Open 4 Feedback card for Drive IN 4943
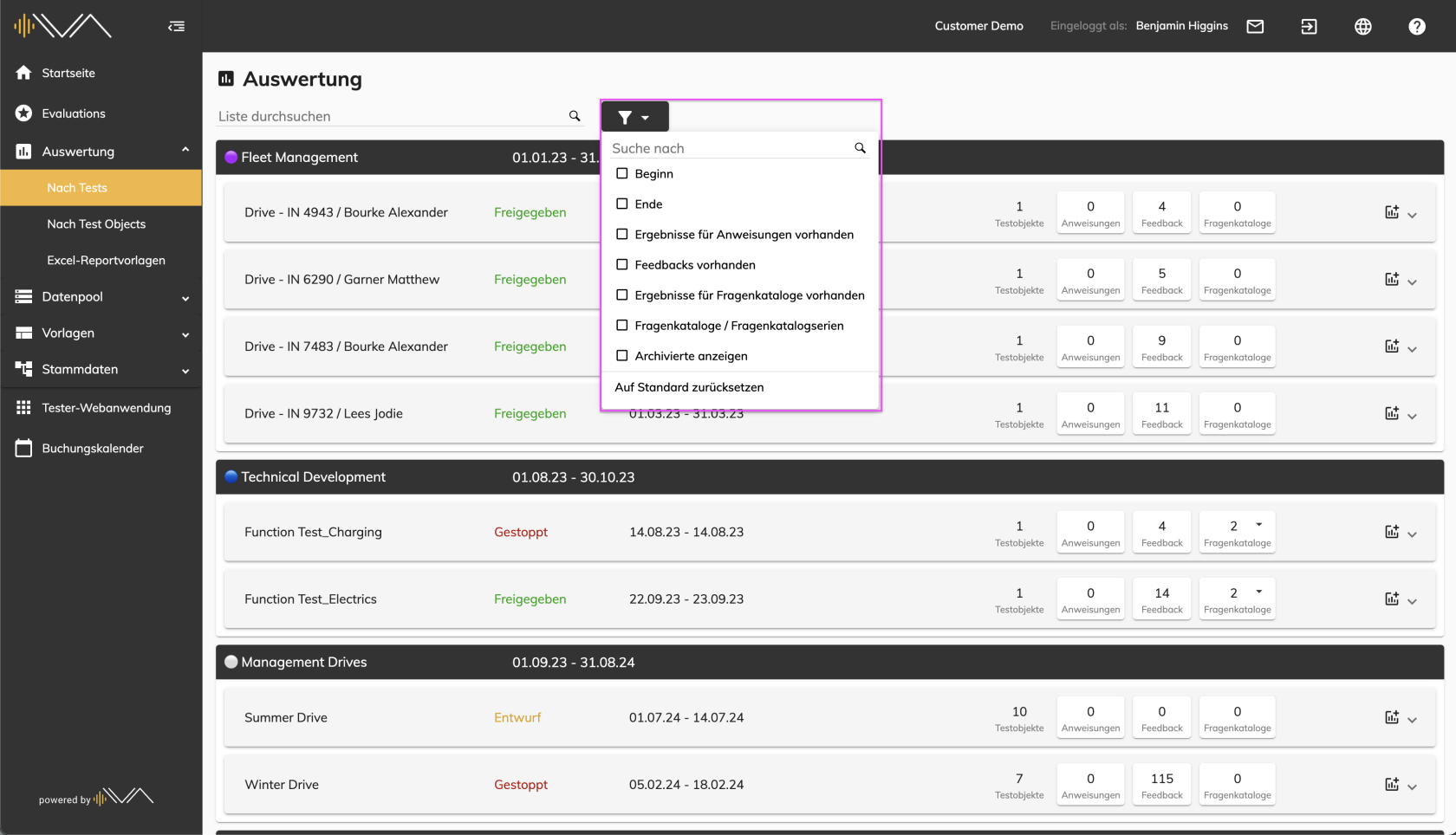The image size is (1456, 835). pos(1161,213)
